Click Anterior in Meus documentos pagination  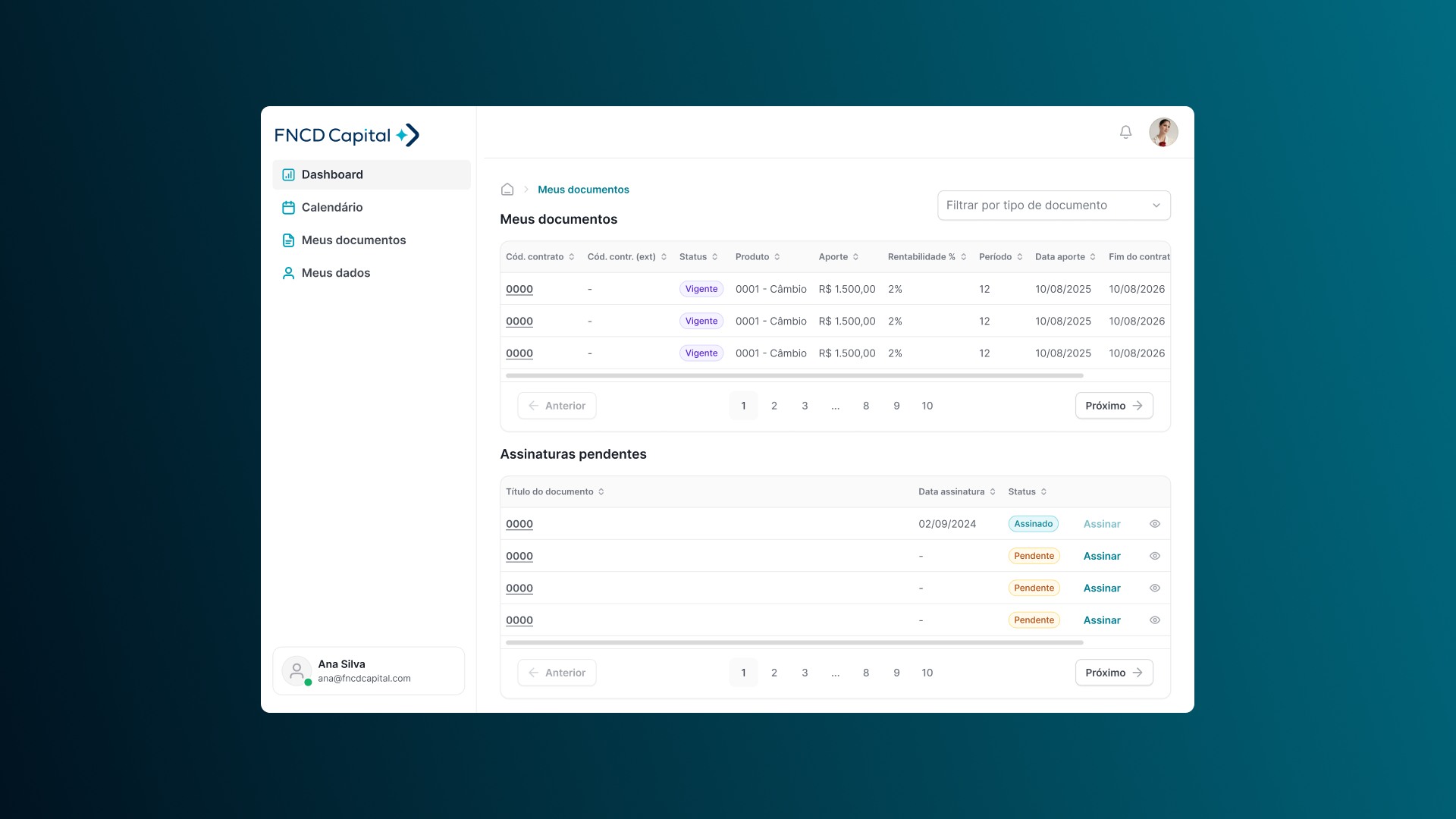[x=557, y=406]
